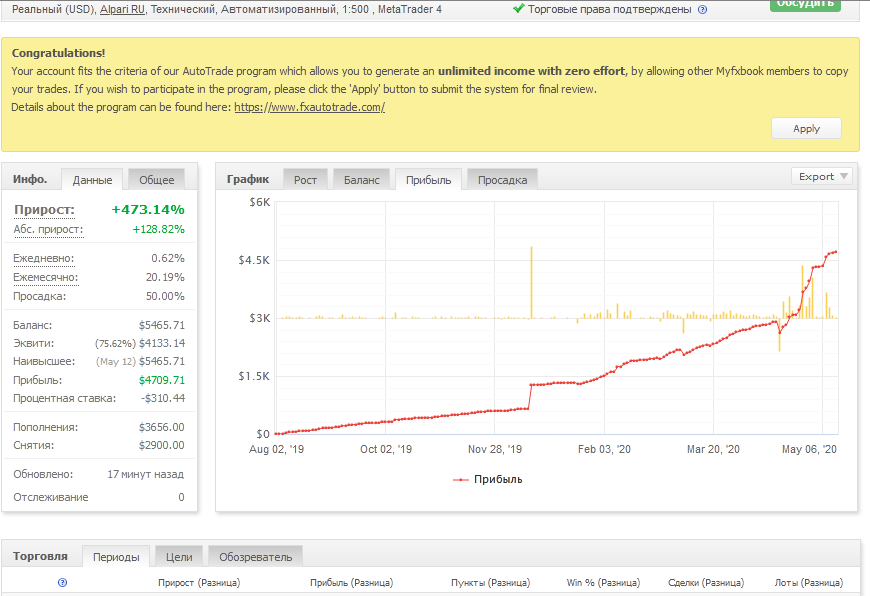The height and width of the screenshot is (596, 870).
Task: Click the +473.14% growth value
Action: pos(148,210)
